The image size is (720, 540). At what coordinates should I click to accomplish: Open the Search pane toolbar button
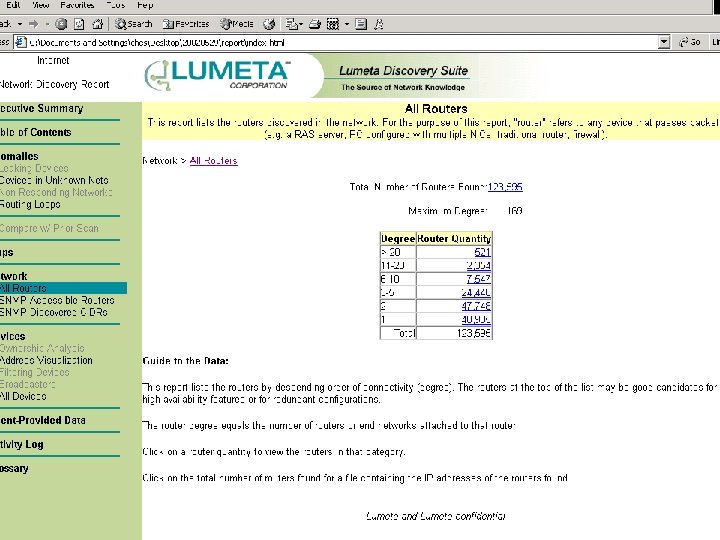point(133,24)
